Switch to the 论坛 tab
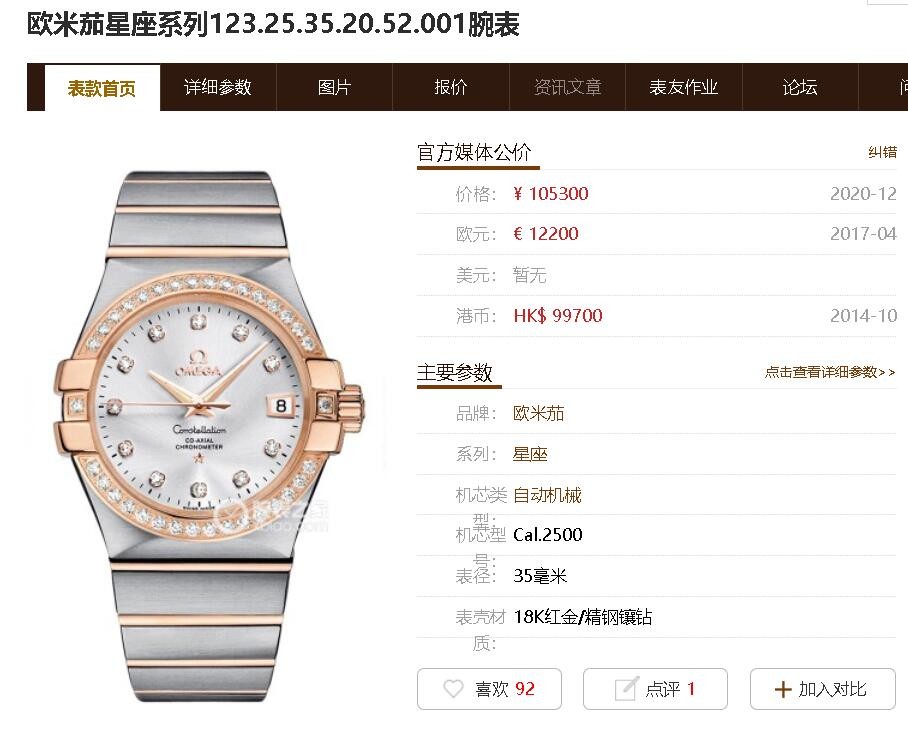The image size is (908, 739). (x=800, y=87)
